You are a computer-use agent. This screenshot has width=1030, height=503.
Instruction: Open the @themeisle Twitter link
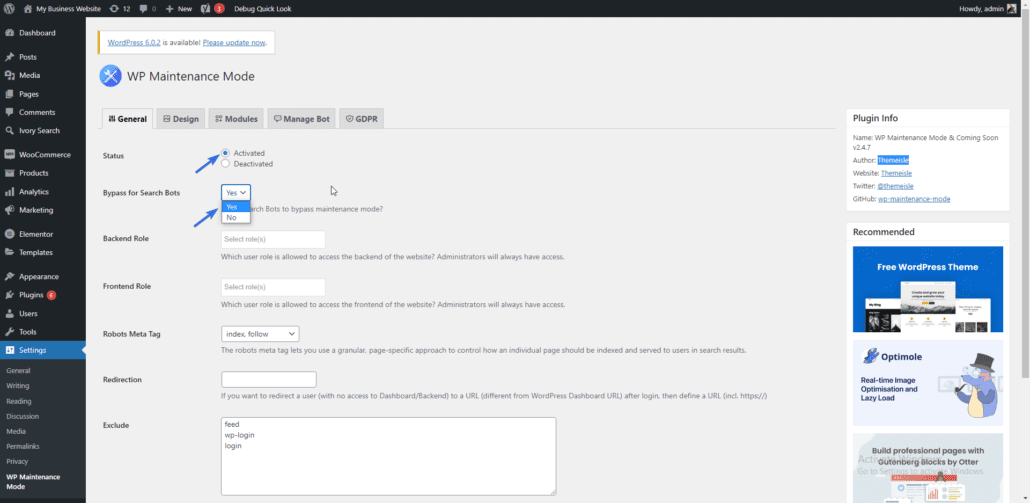point(896,186)
